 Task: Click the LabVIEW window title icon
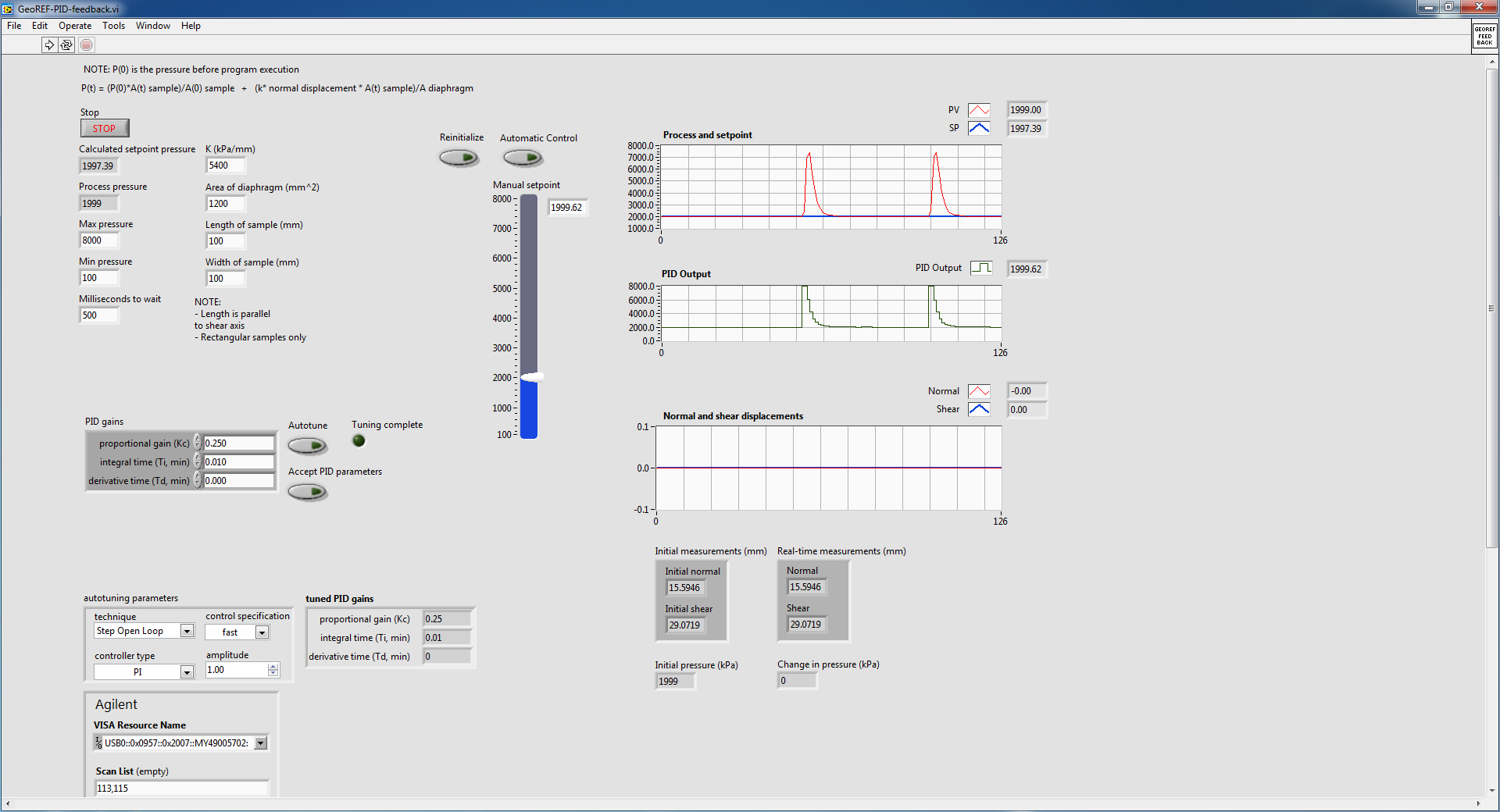coord(8,9)
